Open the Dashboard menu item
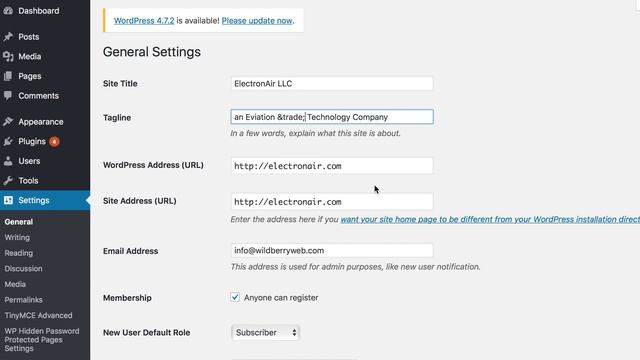 tap(39, 11)
